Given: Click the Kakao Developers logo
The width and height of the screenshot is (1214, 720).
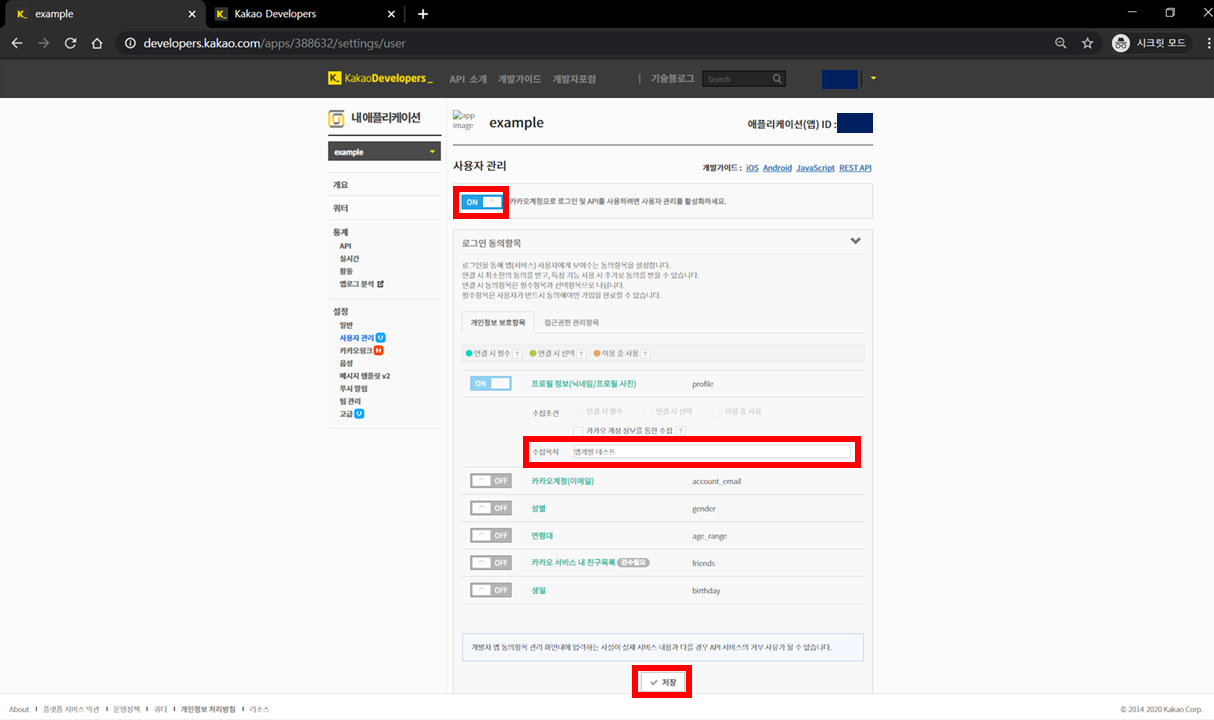Looking at the screenshot, I should pyautogui.click(x=380, y=78).
